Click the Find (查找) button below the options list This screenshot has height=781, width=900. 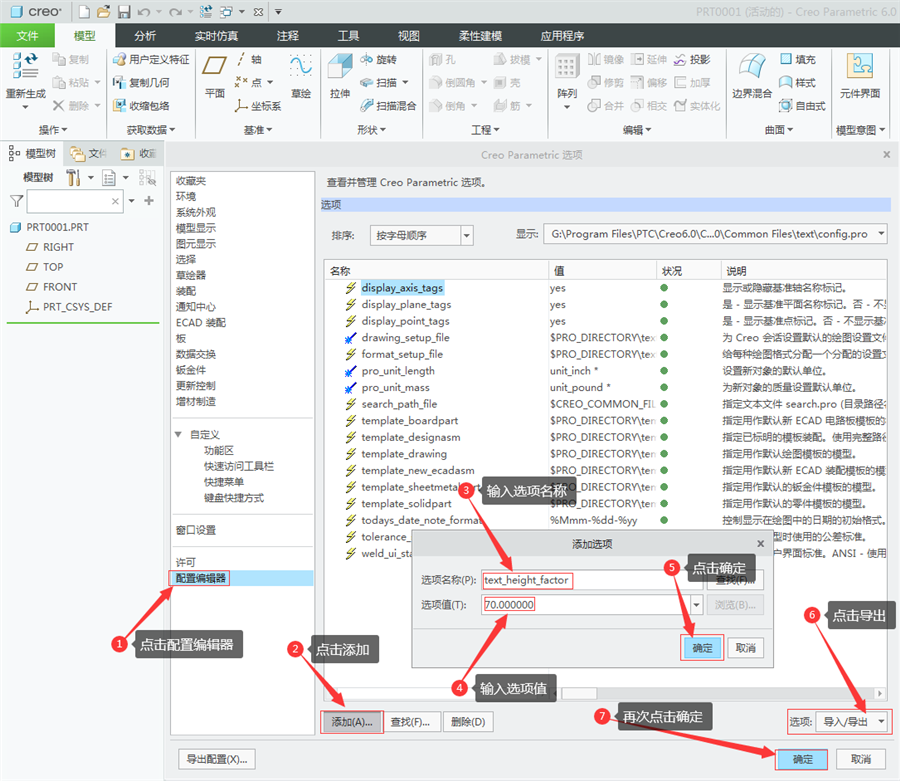[410, 722]
